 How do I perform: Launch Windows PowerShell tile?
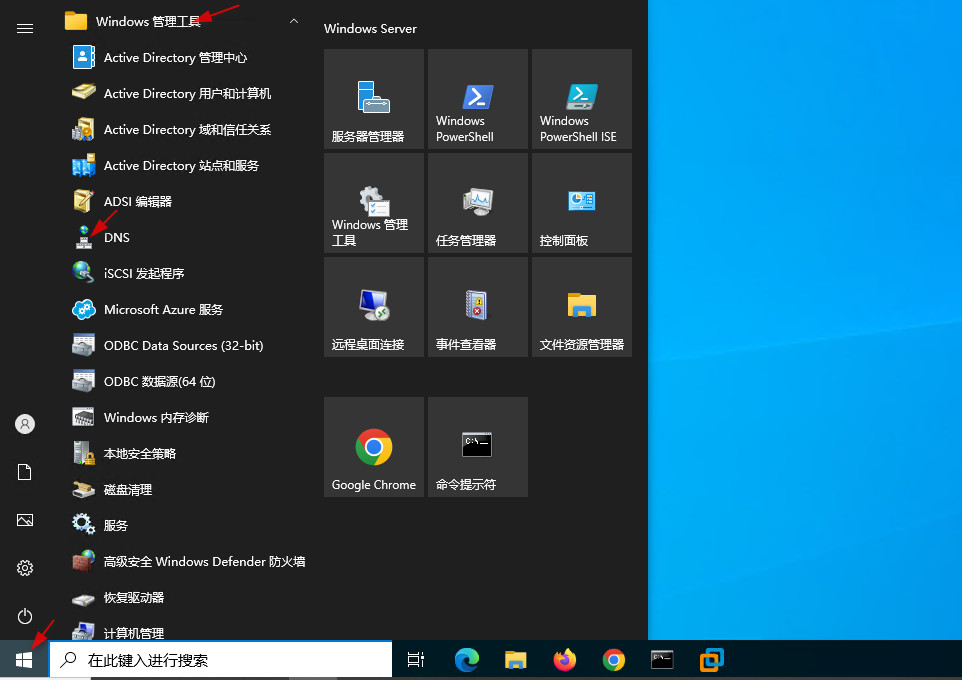click(x=477, y=99)
